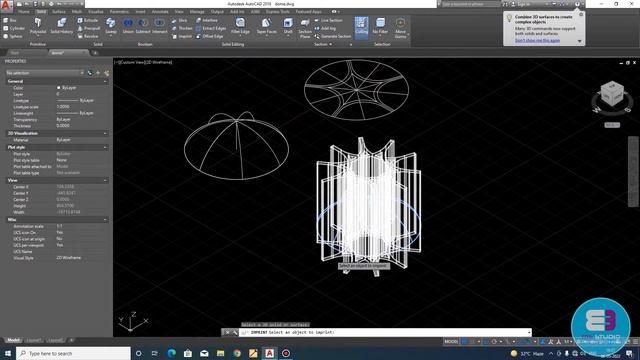640x360 pixels.
Task: Toggle Live Section
Action: [329, 20]
